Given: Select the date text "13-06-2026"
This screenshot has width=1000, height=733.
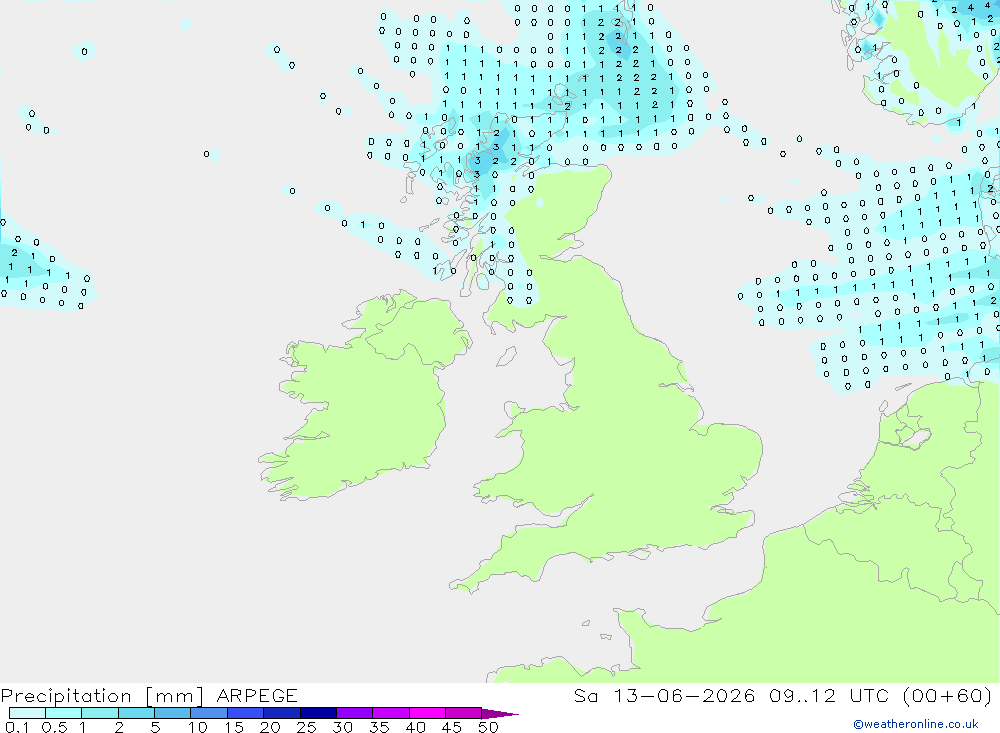Looking at the screenshot, I should coord(684,696).
